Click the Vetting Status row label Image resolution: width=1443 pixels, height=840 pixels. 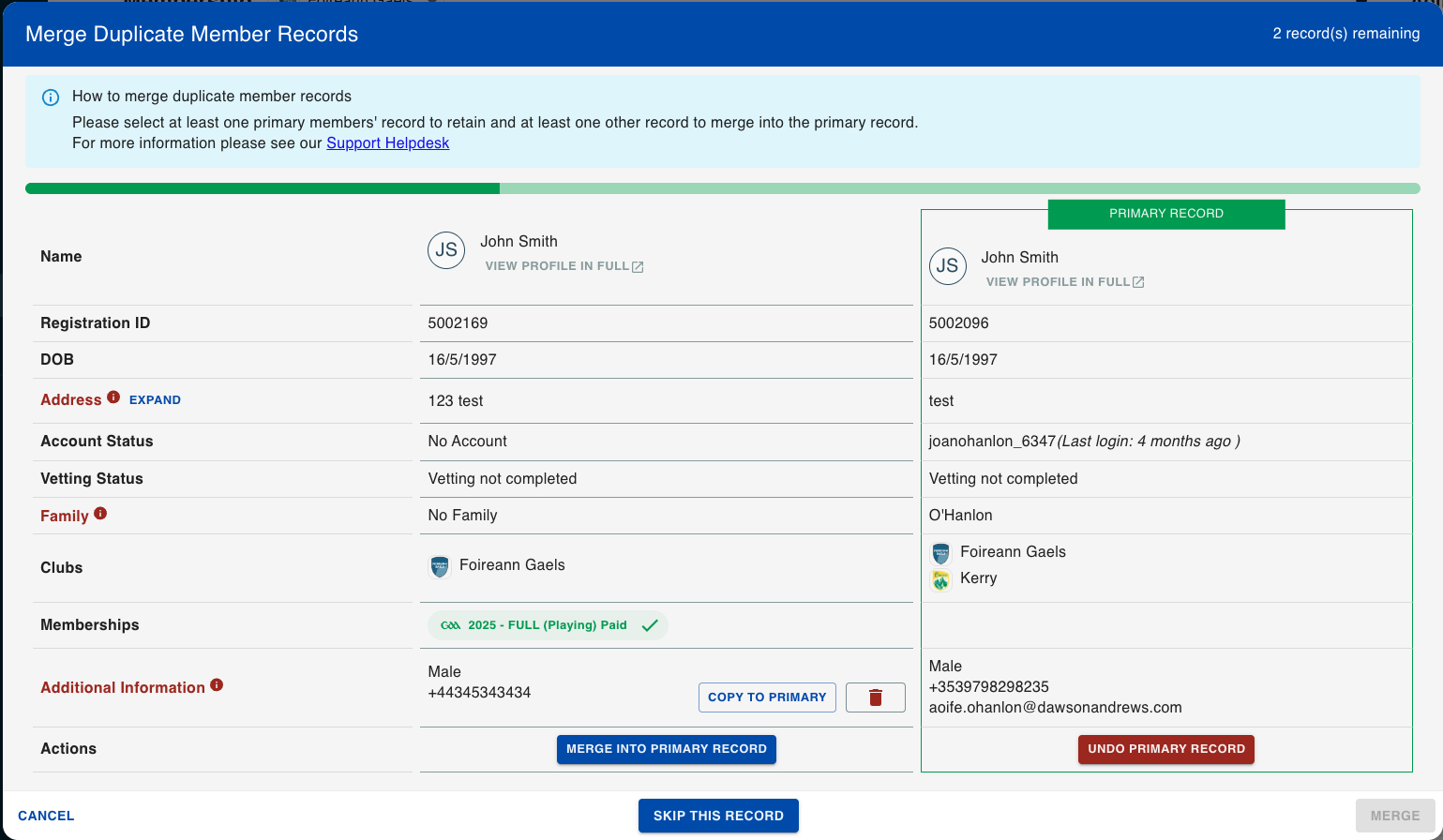tap(92, 479)
